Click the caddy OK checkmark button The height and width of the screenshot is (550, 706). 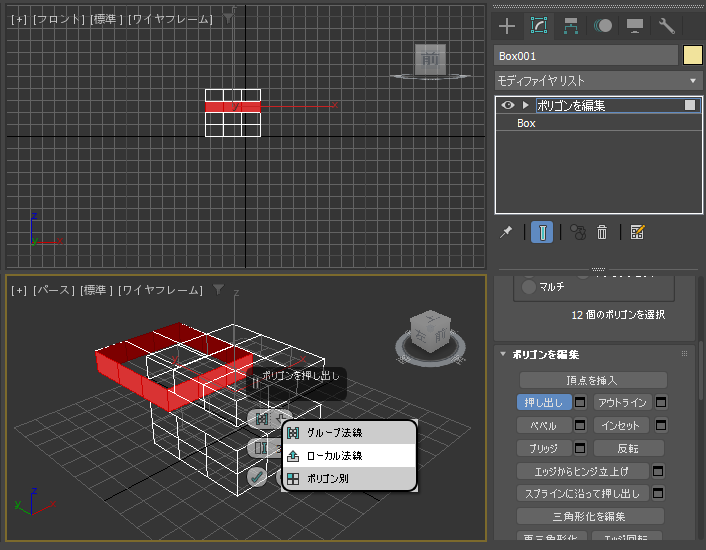pos(257,477)
